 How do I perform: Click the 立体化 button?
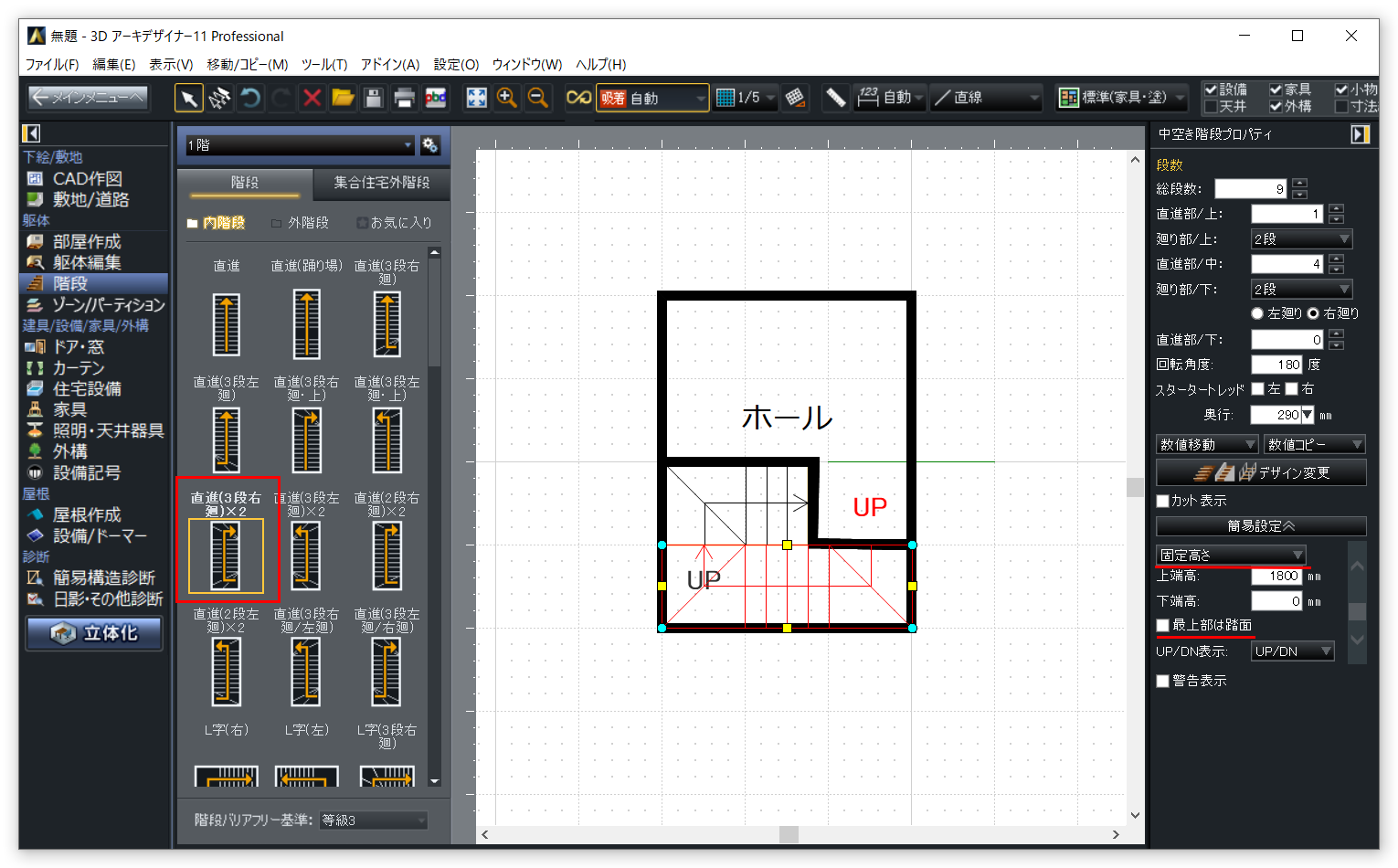click(94, 633)
